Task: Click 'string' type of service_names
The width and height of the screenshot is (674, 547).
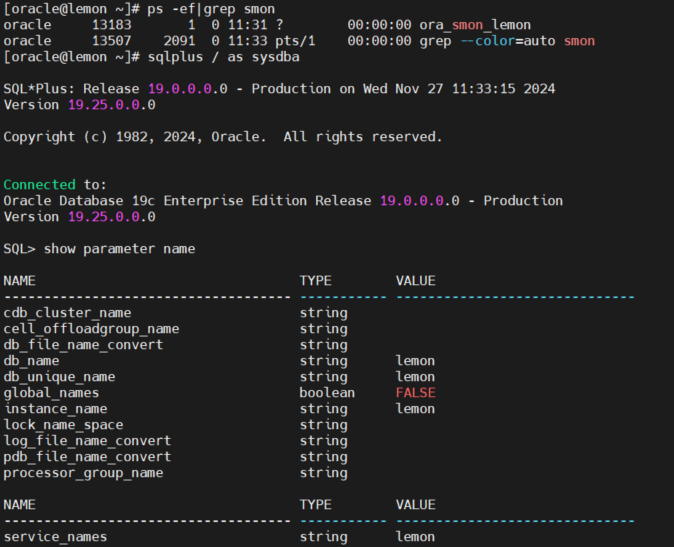Action: point(324,537)
